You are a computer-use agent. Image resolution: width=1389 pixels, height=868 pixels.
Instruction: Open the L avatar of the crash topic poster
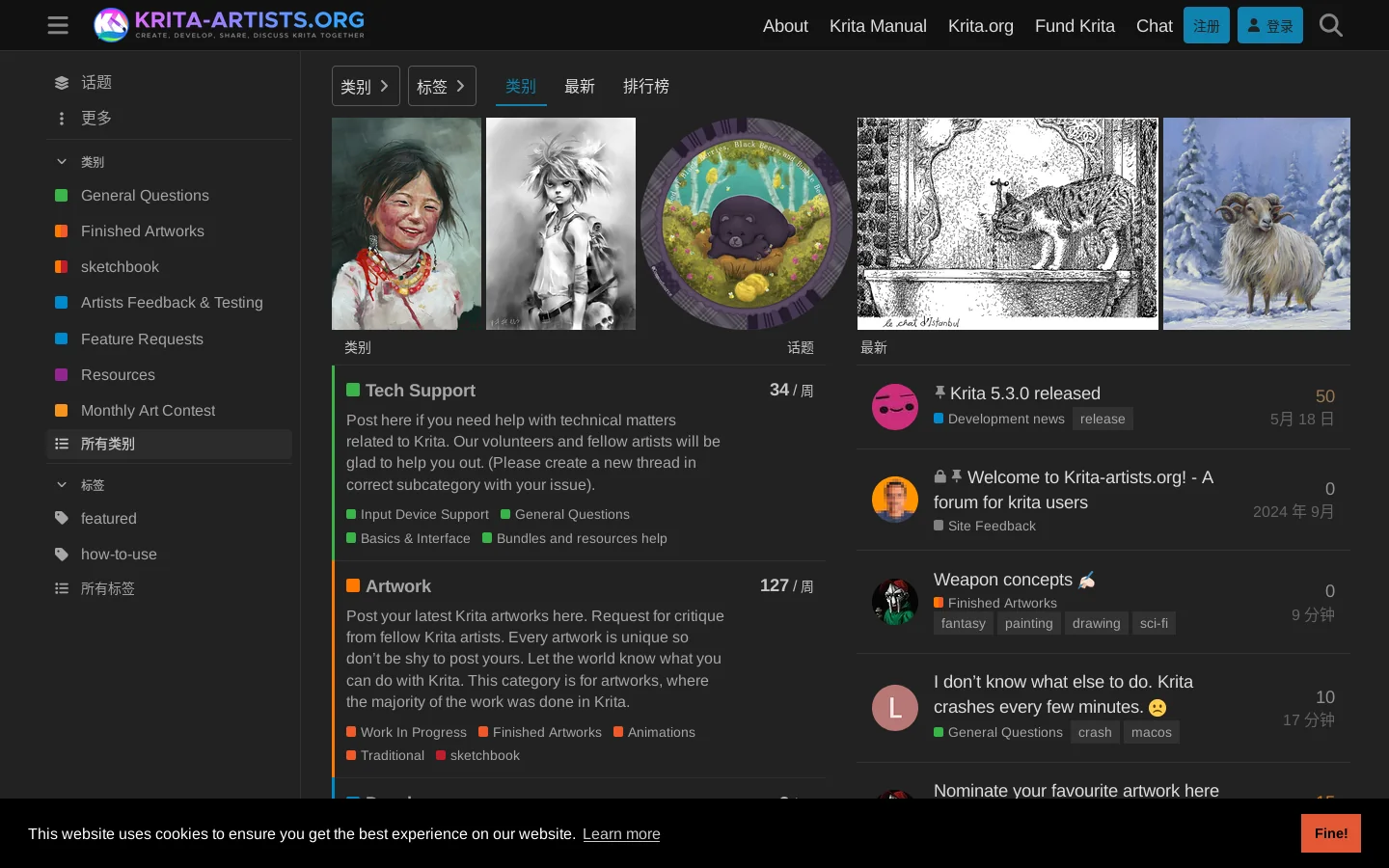895,708
